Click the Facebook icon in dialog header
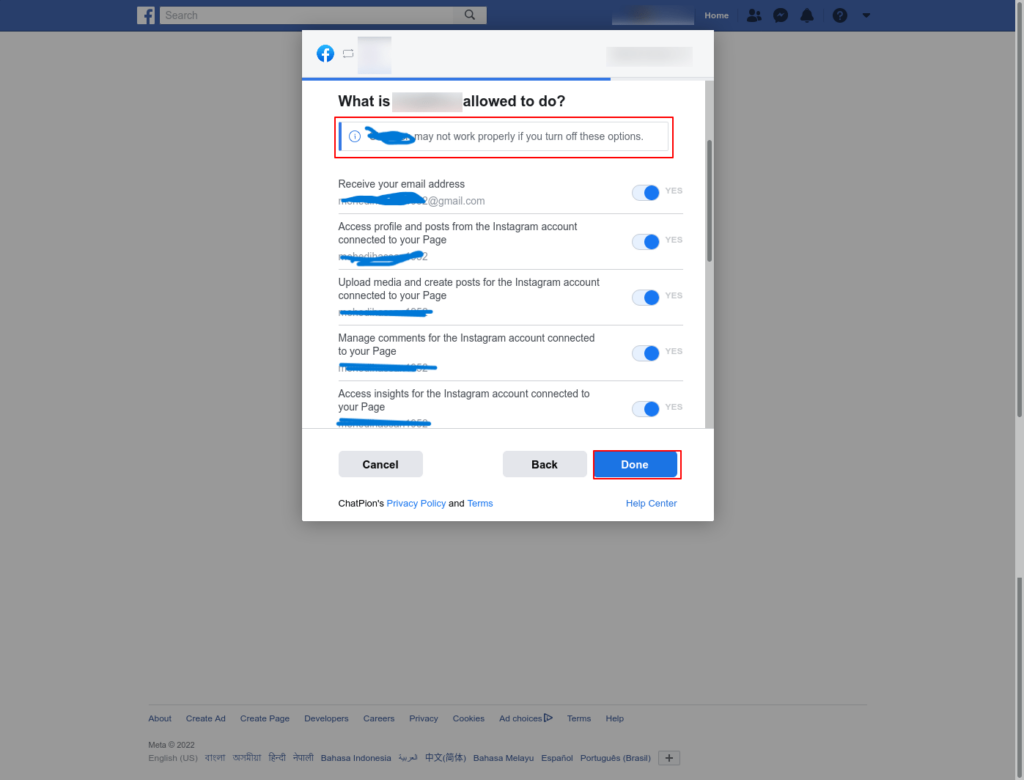The height and width of the screenshot is (780, 1024). pos(325,54)
